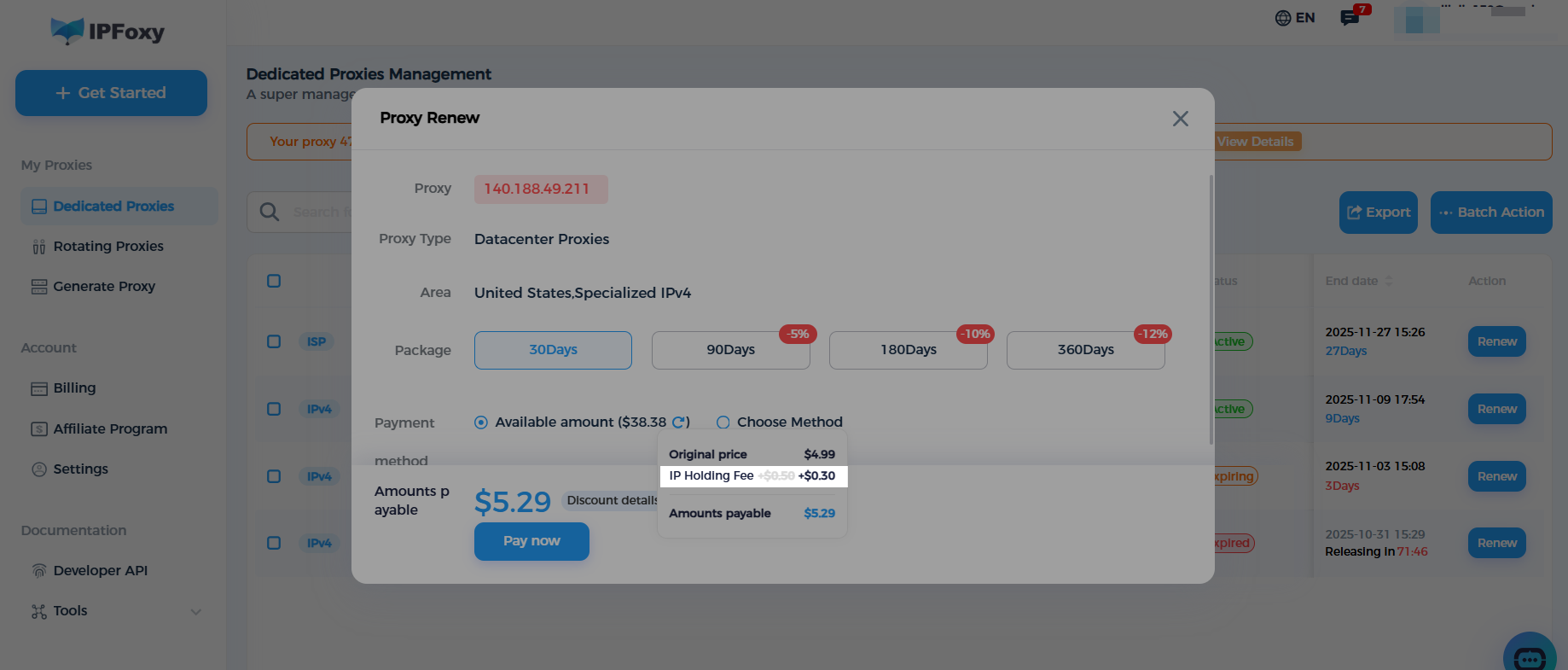The height and width of the screenshot is (670, 1568).
Task: Renew the proxy ending 2025-11-27
Action: (x=1497, y=341)
